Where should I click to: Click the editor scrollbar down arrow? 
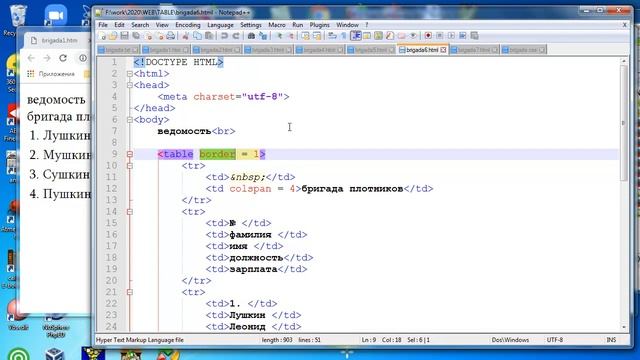[x=624, y=327]
